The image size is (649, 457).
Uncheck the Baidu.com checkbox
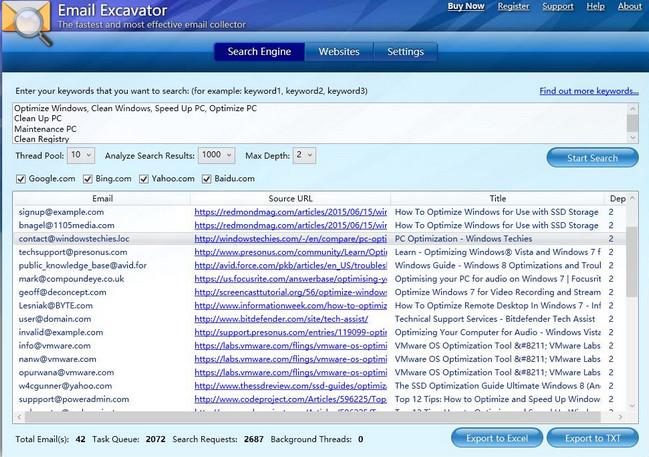tap(207, 179)
